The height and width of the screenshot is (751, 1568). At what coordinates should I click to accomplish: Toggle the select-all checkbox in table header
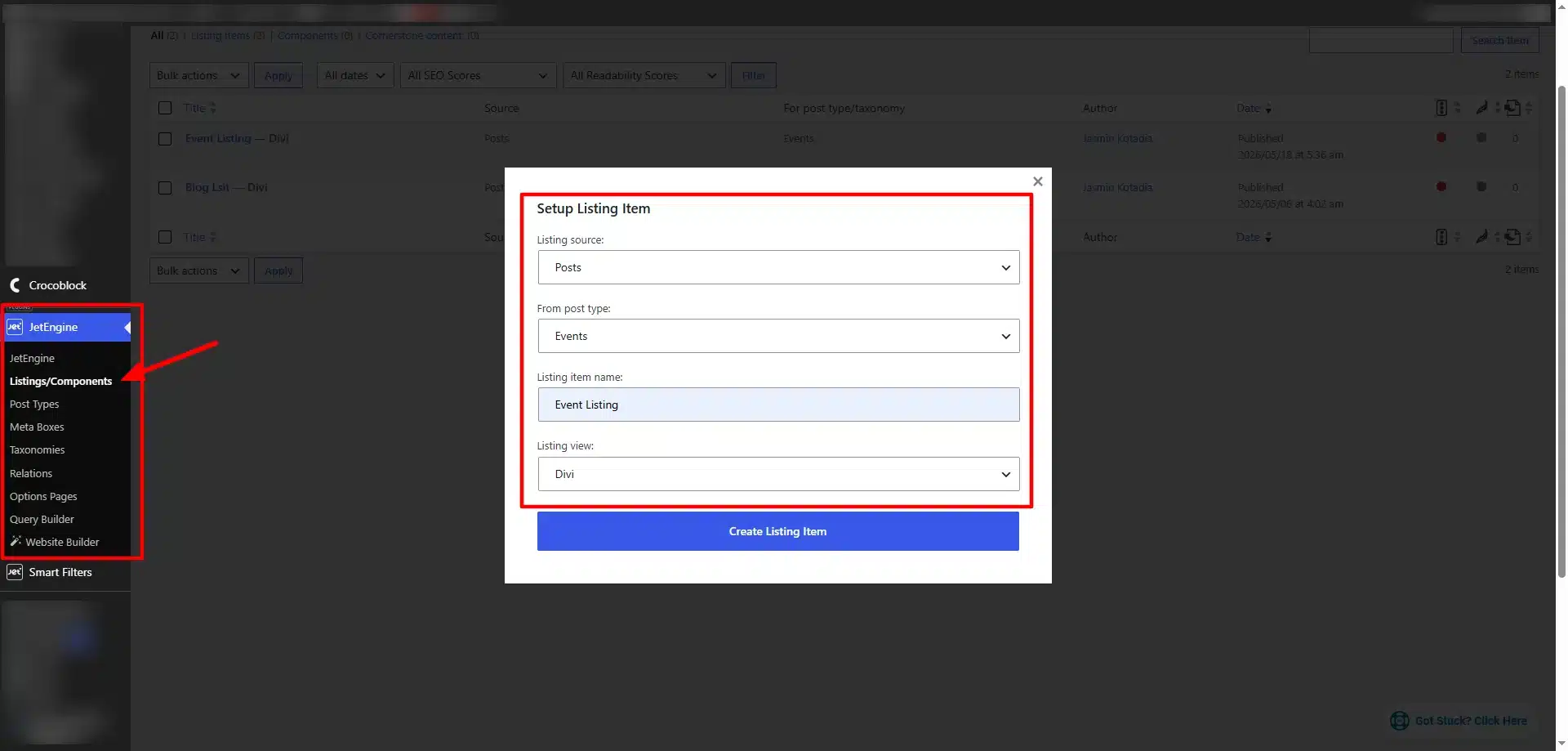point(165,108)
